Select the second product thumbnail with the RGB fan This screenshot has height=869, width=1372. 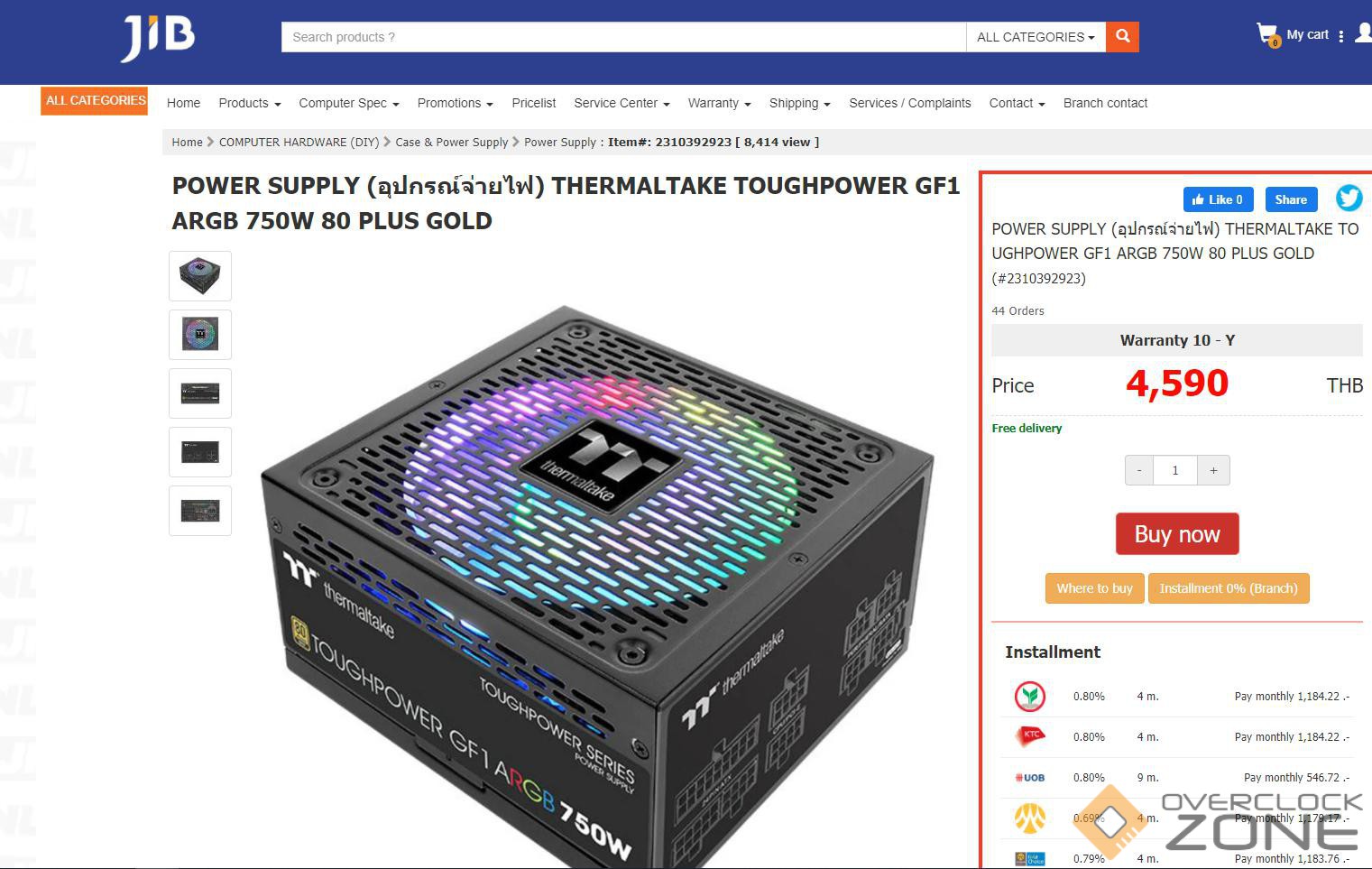(x=200, y=335)
